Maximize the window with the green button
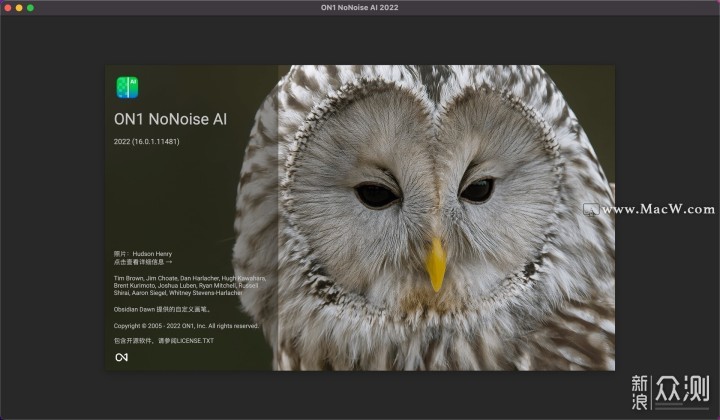This screenshot has width=720, height=420. pyautogui.click(x=30, y=8)
